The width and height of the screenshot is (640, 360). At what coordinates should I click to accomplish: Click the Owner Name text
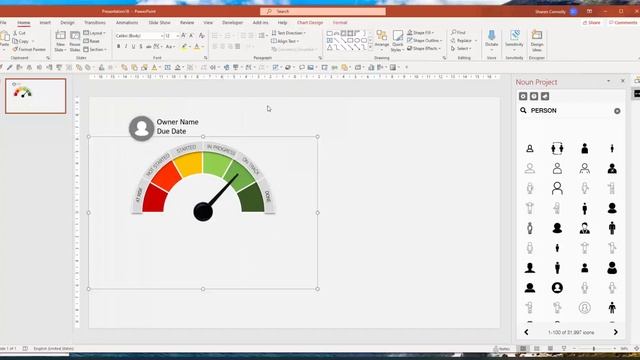[x=178, y=122]
